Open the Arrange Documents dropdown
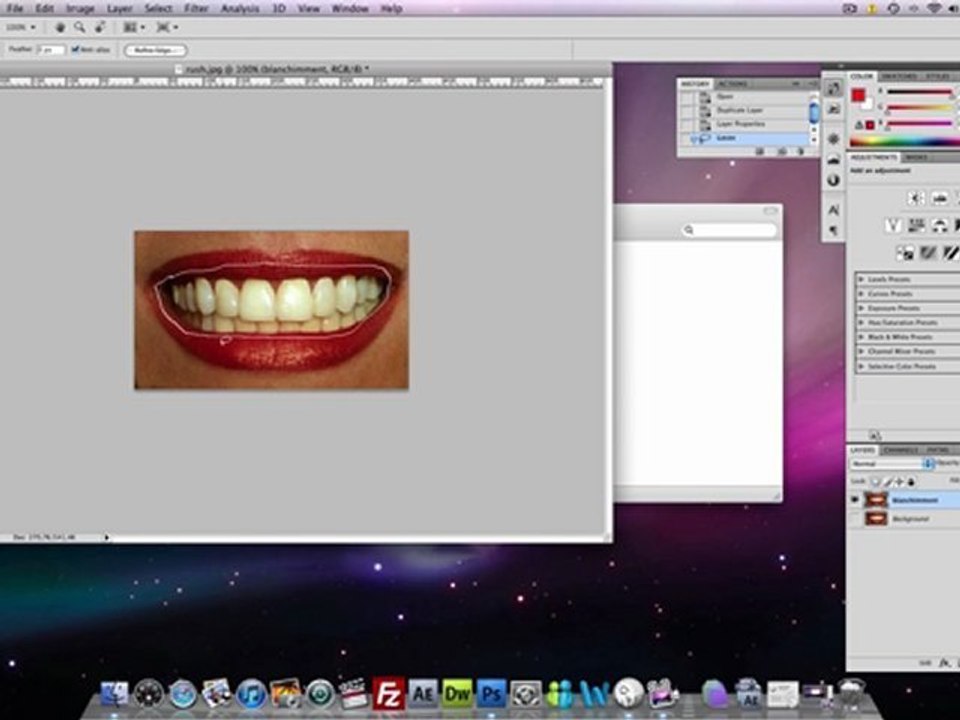 click(134, 27)
